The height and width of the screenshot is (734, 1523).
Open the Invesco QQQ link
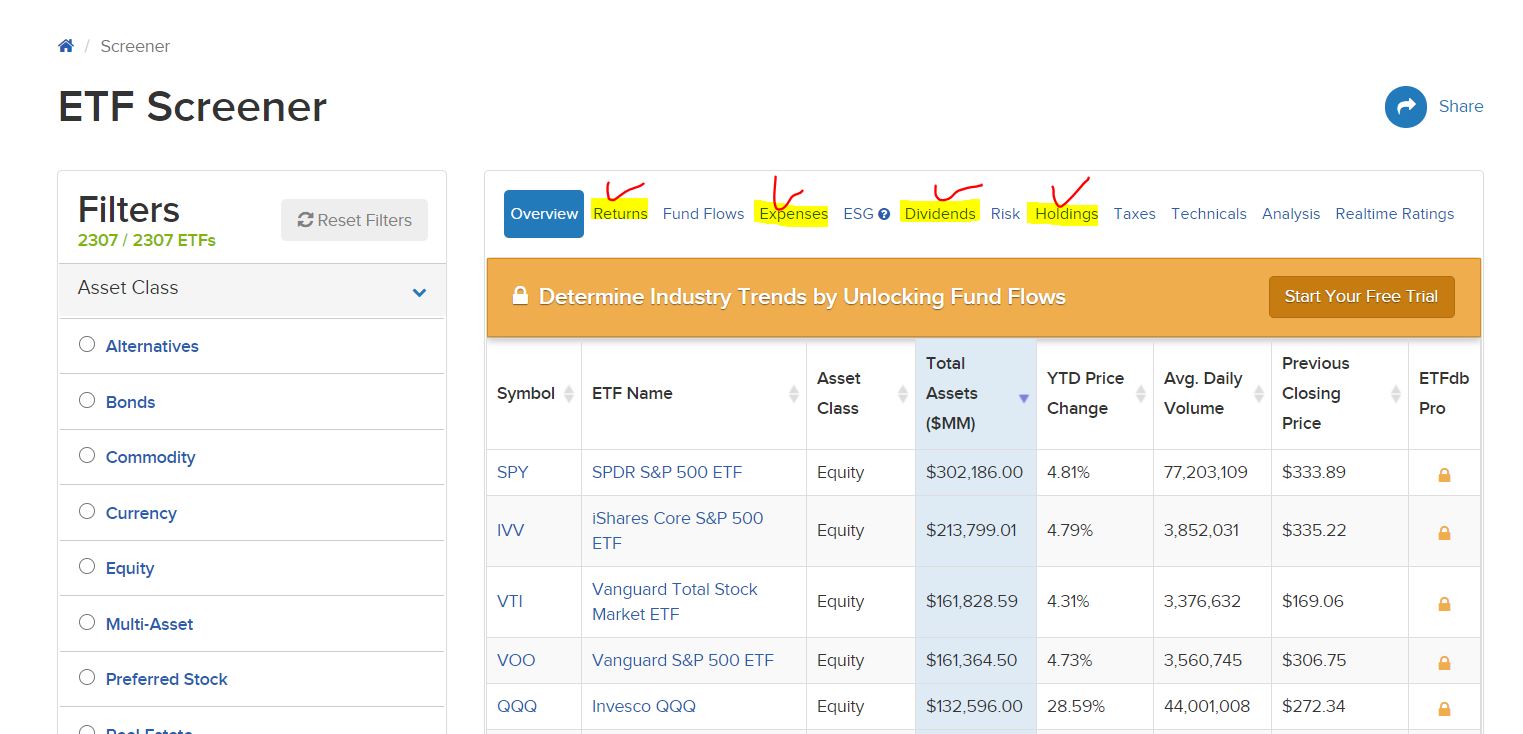coord(643,706)
